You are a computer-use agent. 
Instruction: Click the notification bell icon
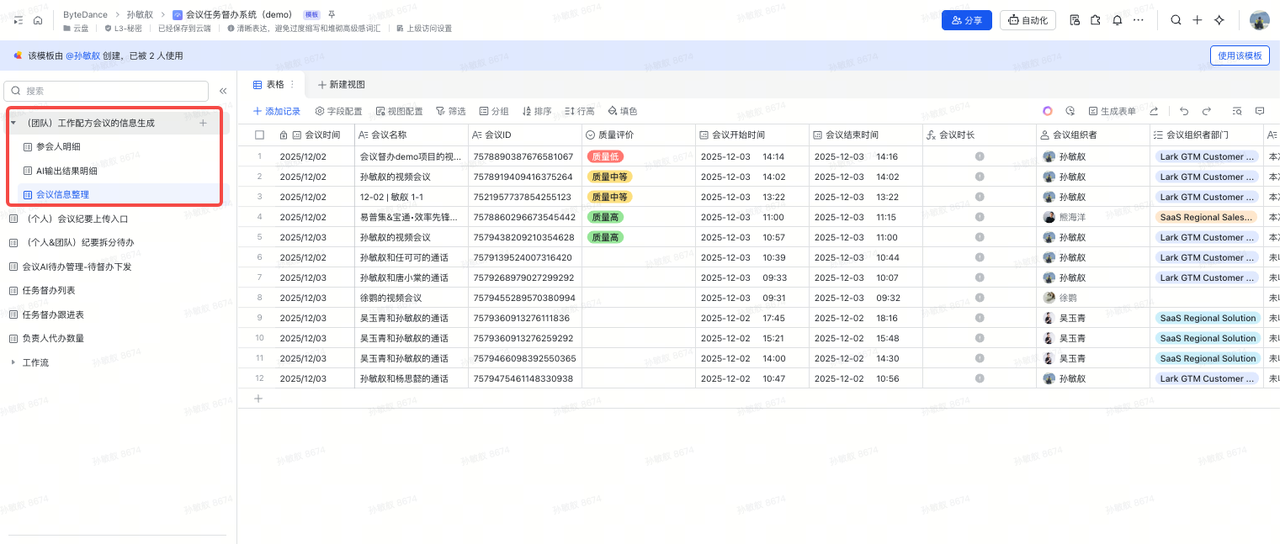click(x=1117, y=20)
